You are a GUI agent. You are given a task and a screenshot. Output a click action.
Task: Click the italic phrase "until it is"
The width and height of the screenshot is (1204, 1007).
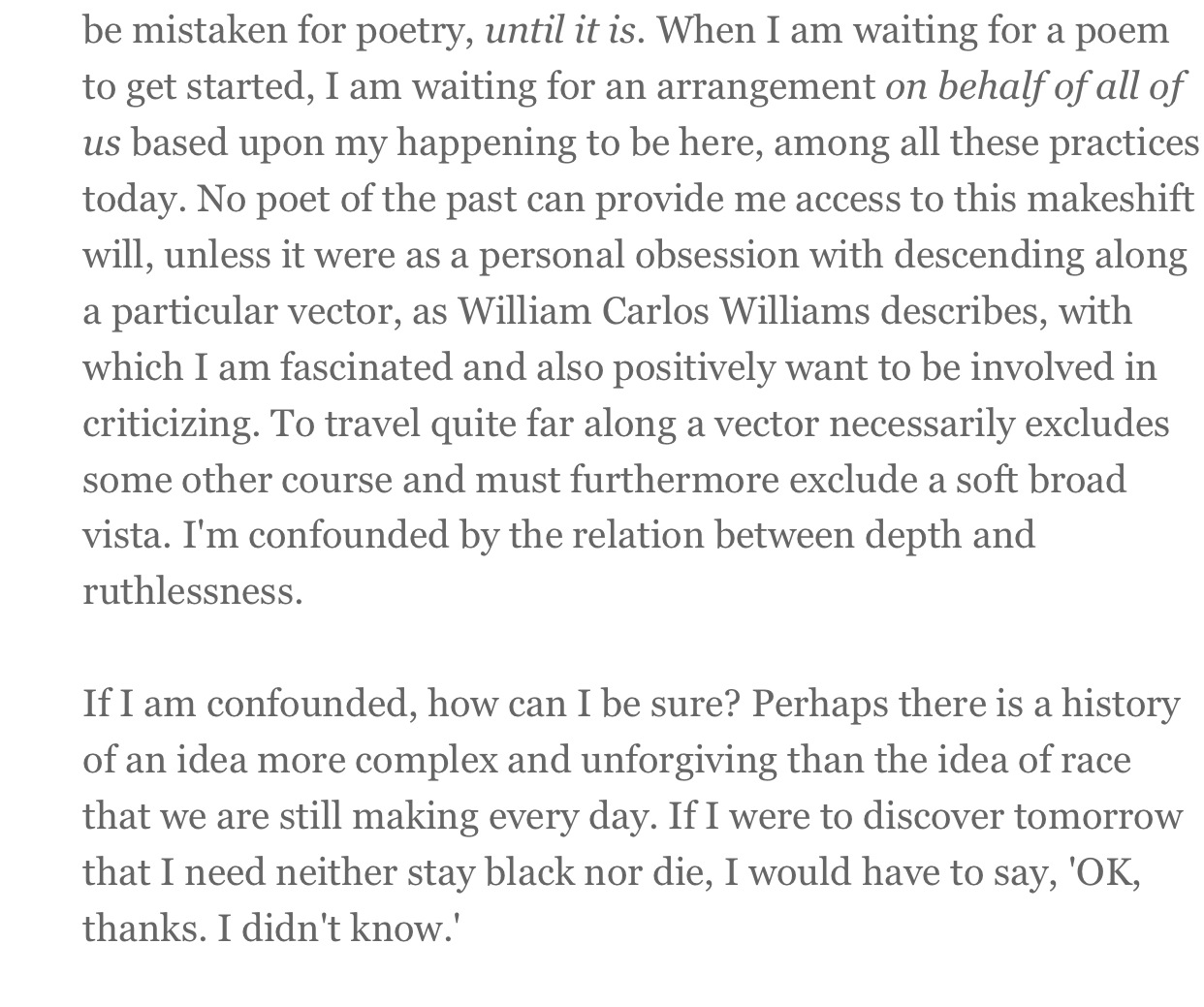click(560, 31)
